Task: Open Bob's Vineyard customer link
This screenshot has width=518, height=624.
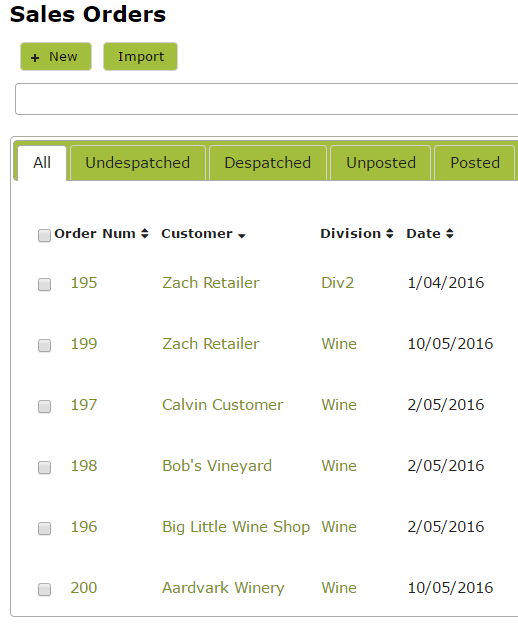Action: [x=217, y=466]
